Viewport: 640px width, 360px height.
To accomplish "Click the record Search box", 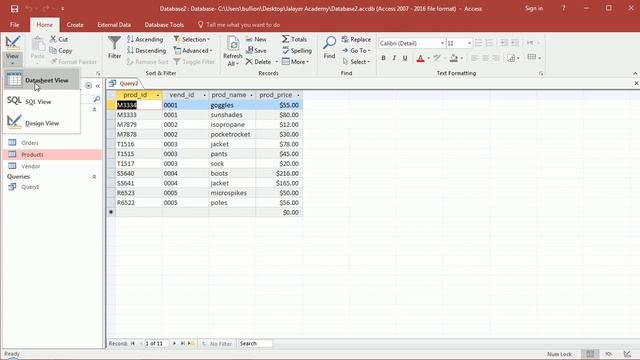I will coord(256,344).
